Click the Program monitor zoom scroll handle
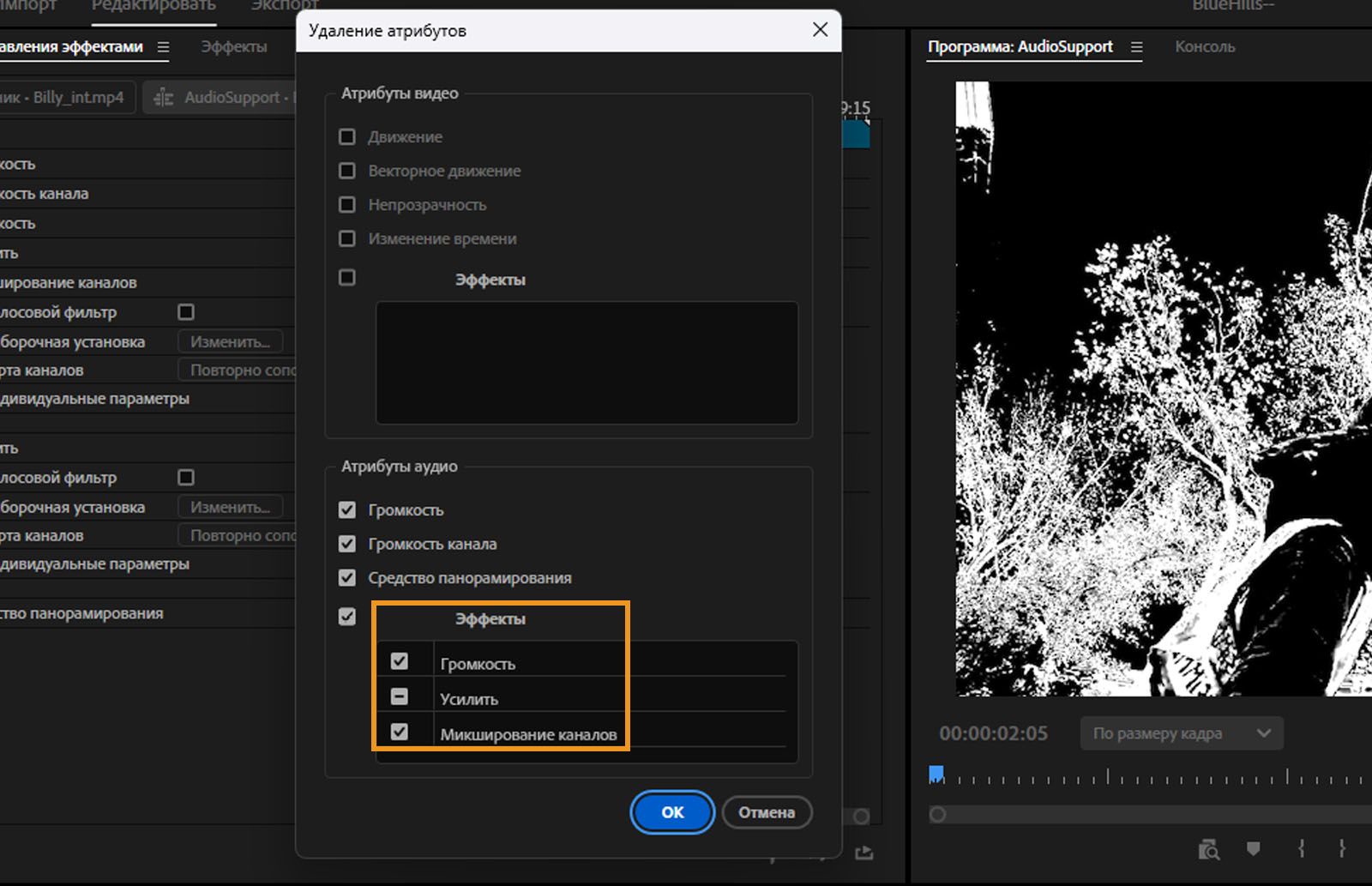The width and height of the screenshot is (1372, 886). click(937, 814)
